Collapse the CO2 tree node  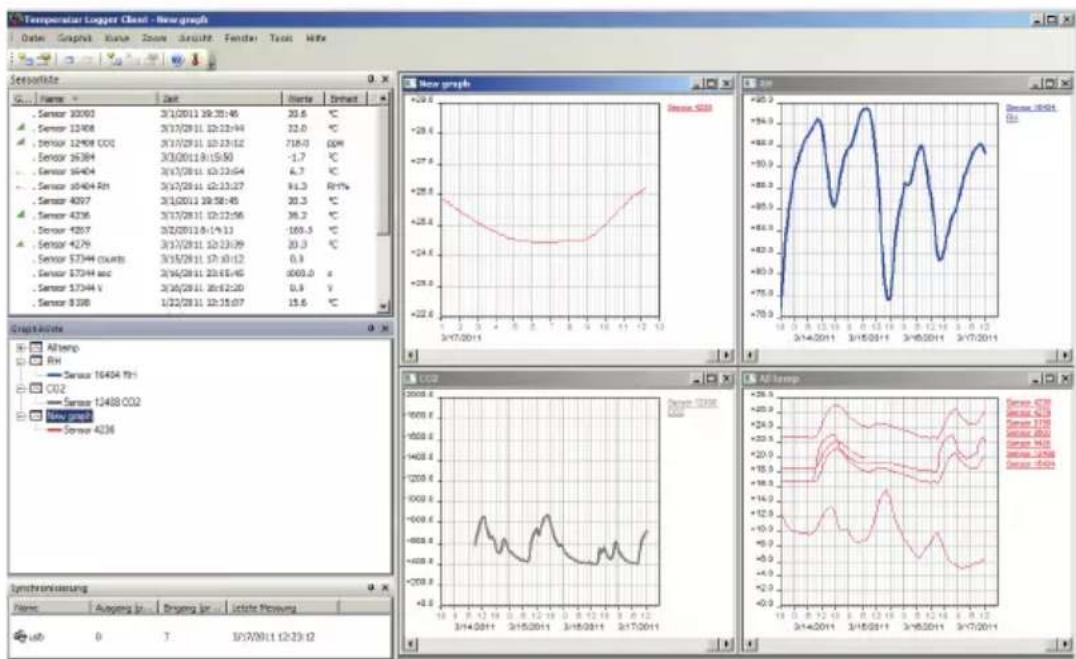21,389
